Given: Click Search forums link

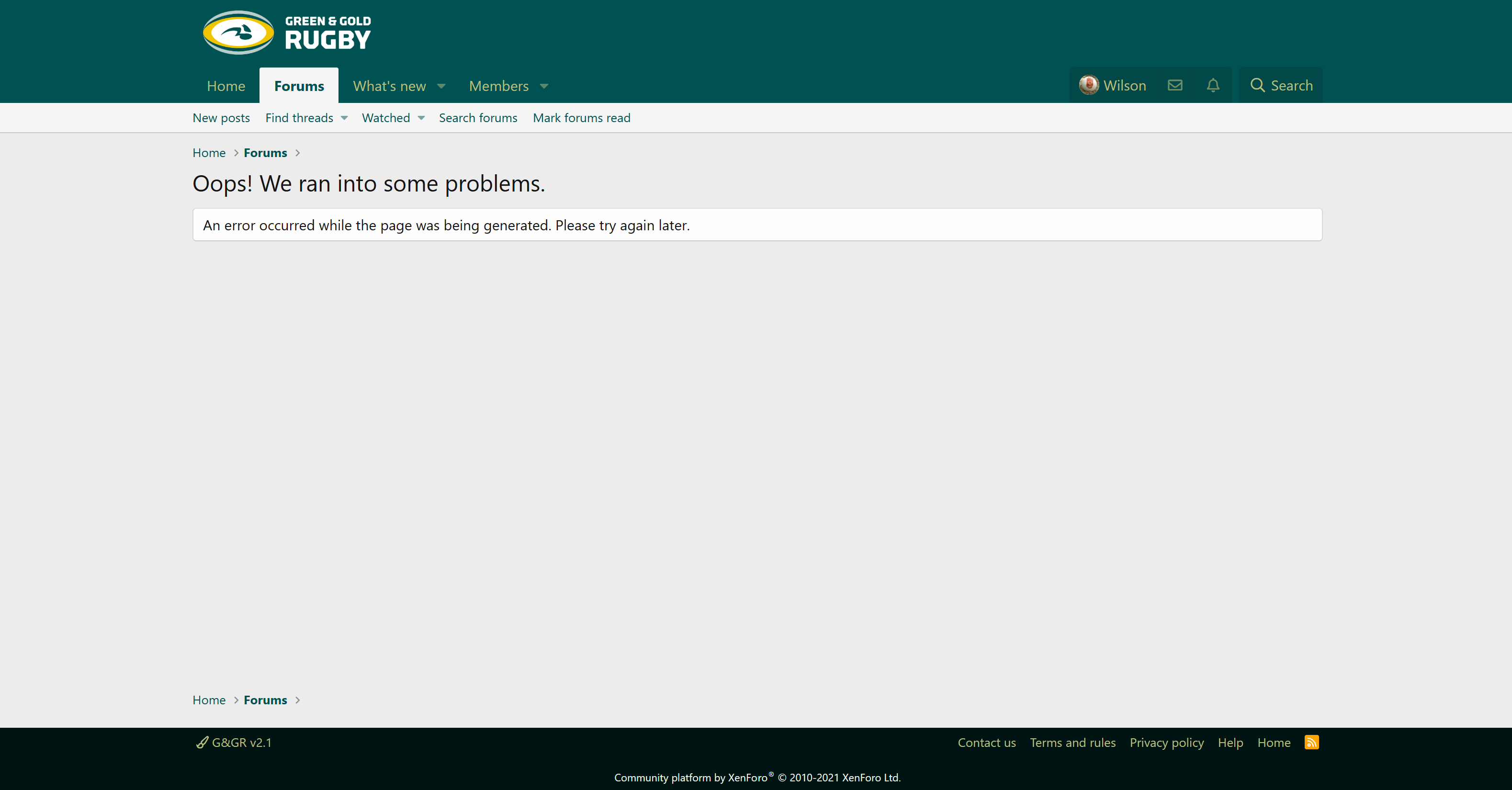Looking at the screenshot, I should click(x=478, y=118).
